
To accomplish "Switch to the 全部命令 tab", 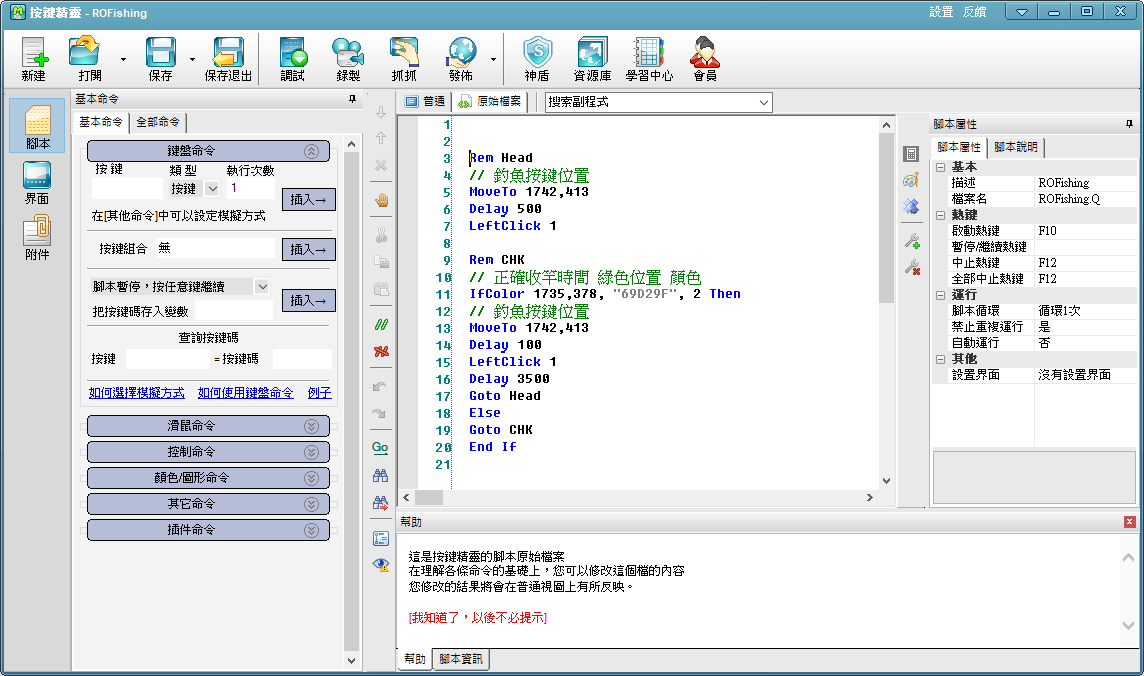I will [158, 122].
